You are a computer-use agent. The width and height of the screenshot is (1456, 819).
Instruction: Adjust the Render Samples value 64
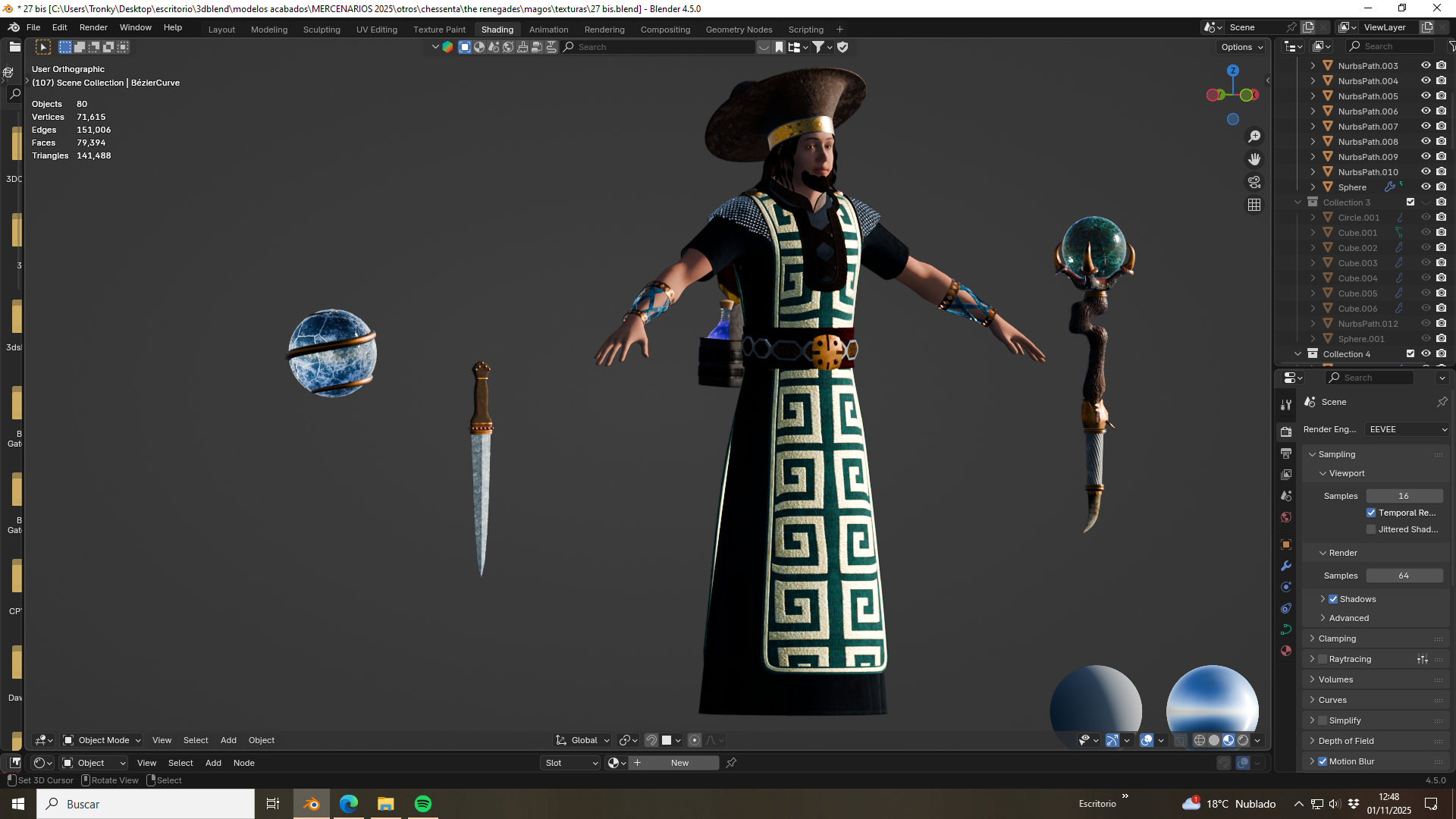[x=1404, y=576]
